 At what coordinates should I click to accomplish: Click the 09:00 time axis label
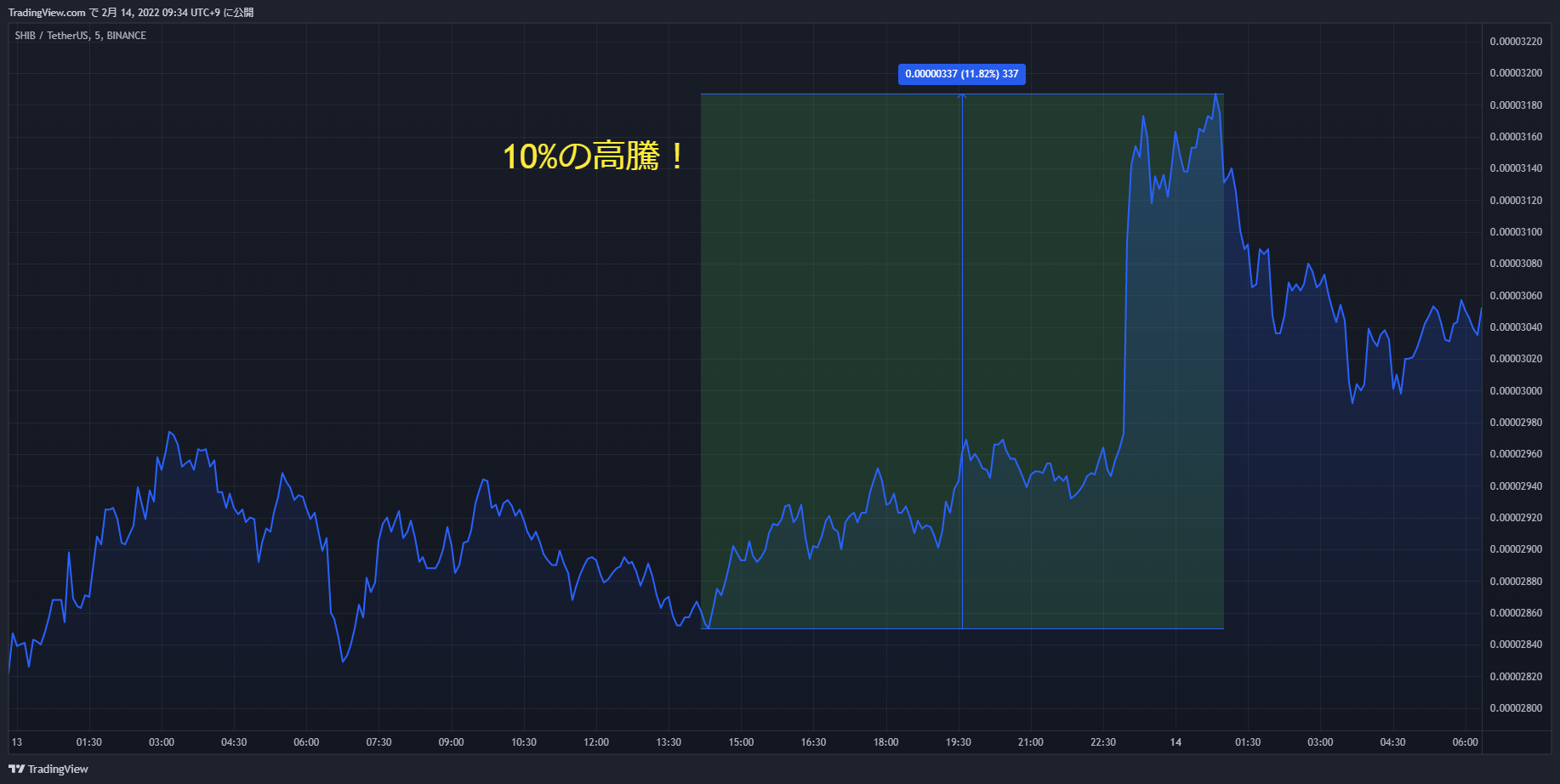(451, 742)
